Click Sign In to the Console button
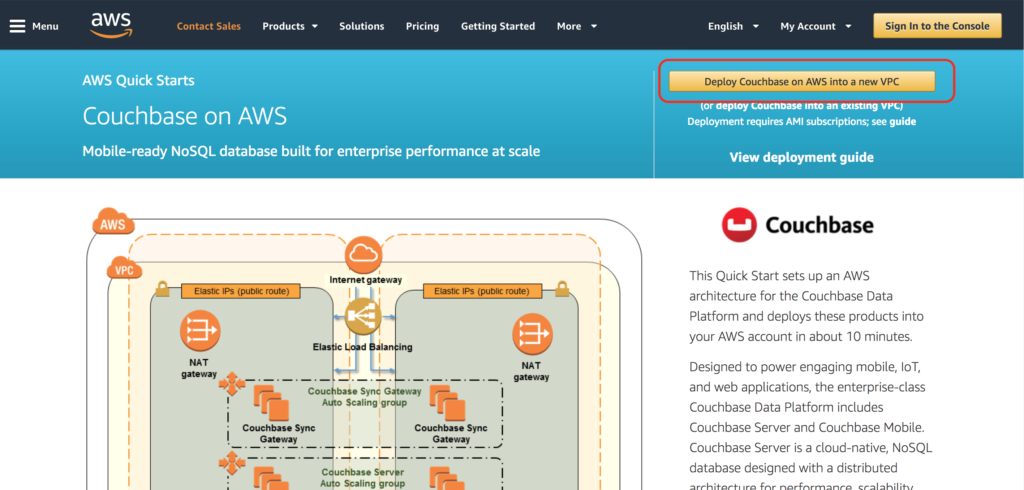 (937, 26)
